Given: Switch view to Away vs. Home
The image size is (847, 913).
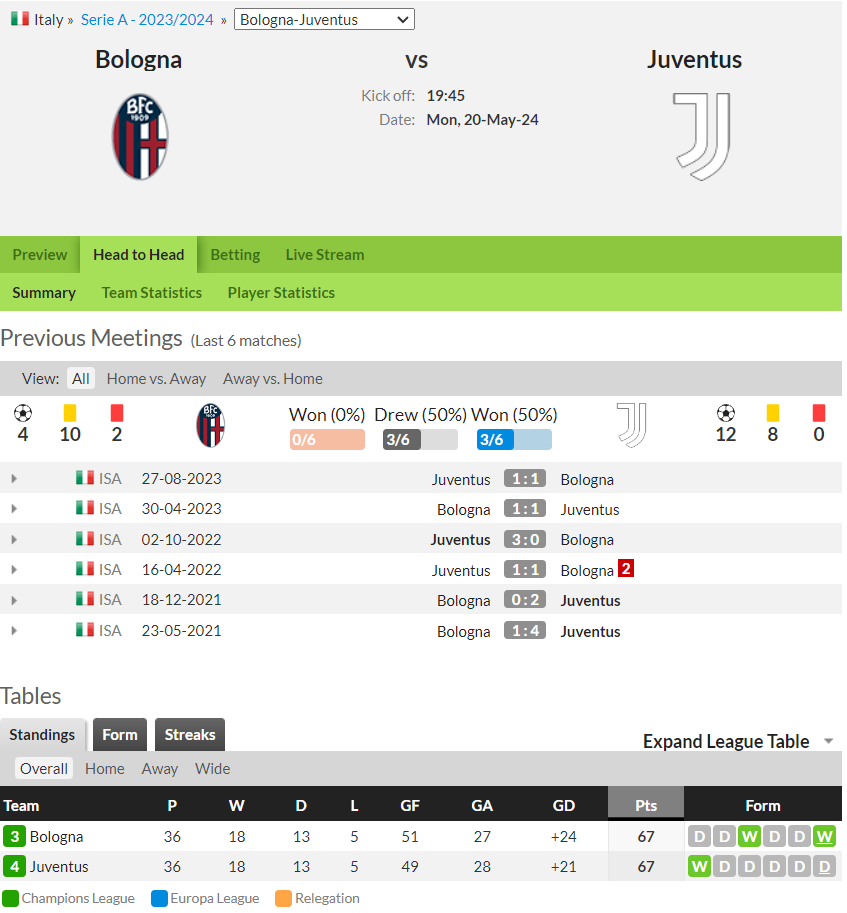Looking at the screenshot, I should click(x=272, y=379).
